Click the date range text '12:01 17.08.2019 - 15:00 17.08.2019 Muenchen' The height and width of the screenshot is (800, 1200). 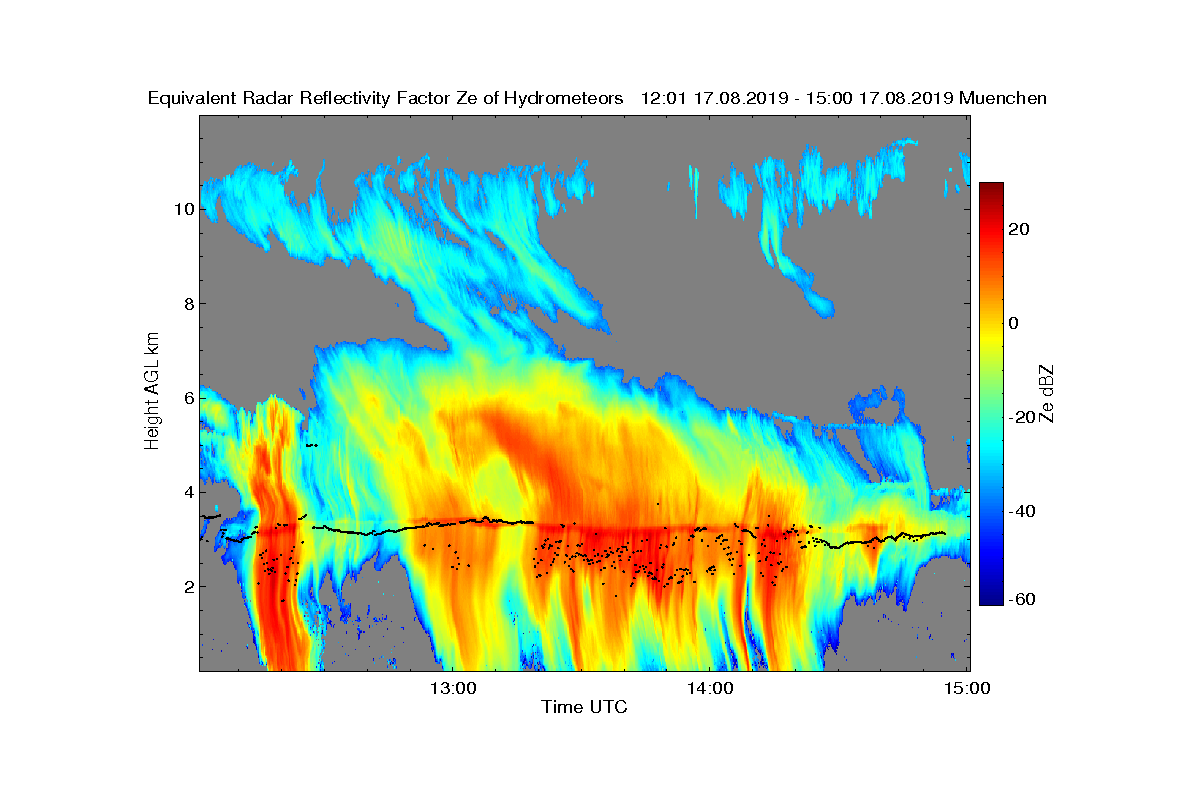pyautogui.click(x=843, y=98)
